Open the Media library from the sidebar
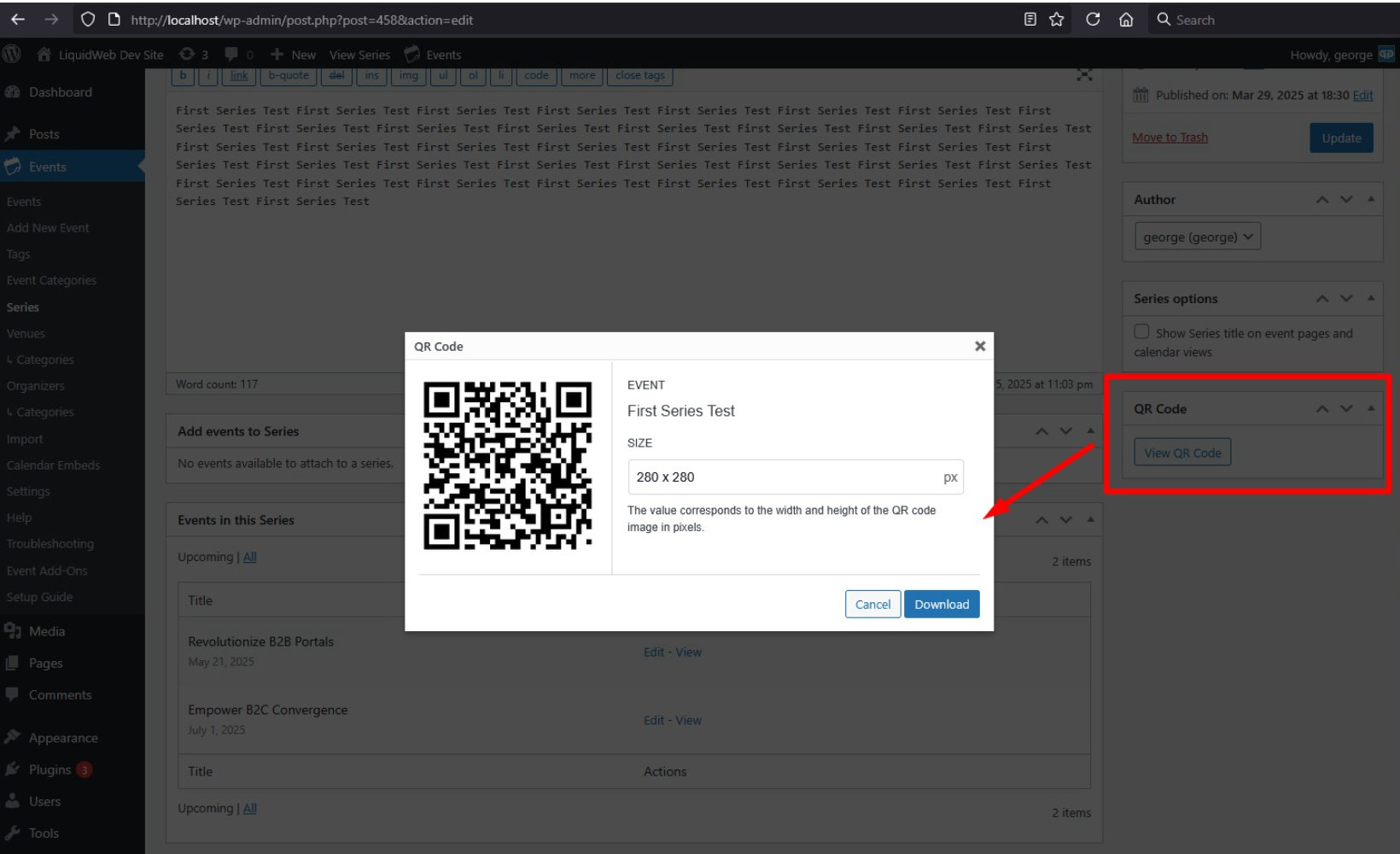Viewport: 1400px width, 854px height. pos(47,631)
